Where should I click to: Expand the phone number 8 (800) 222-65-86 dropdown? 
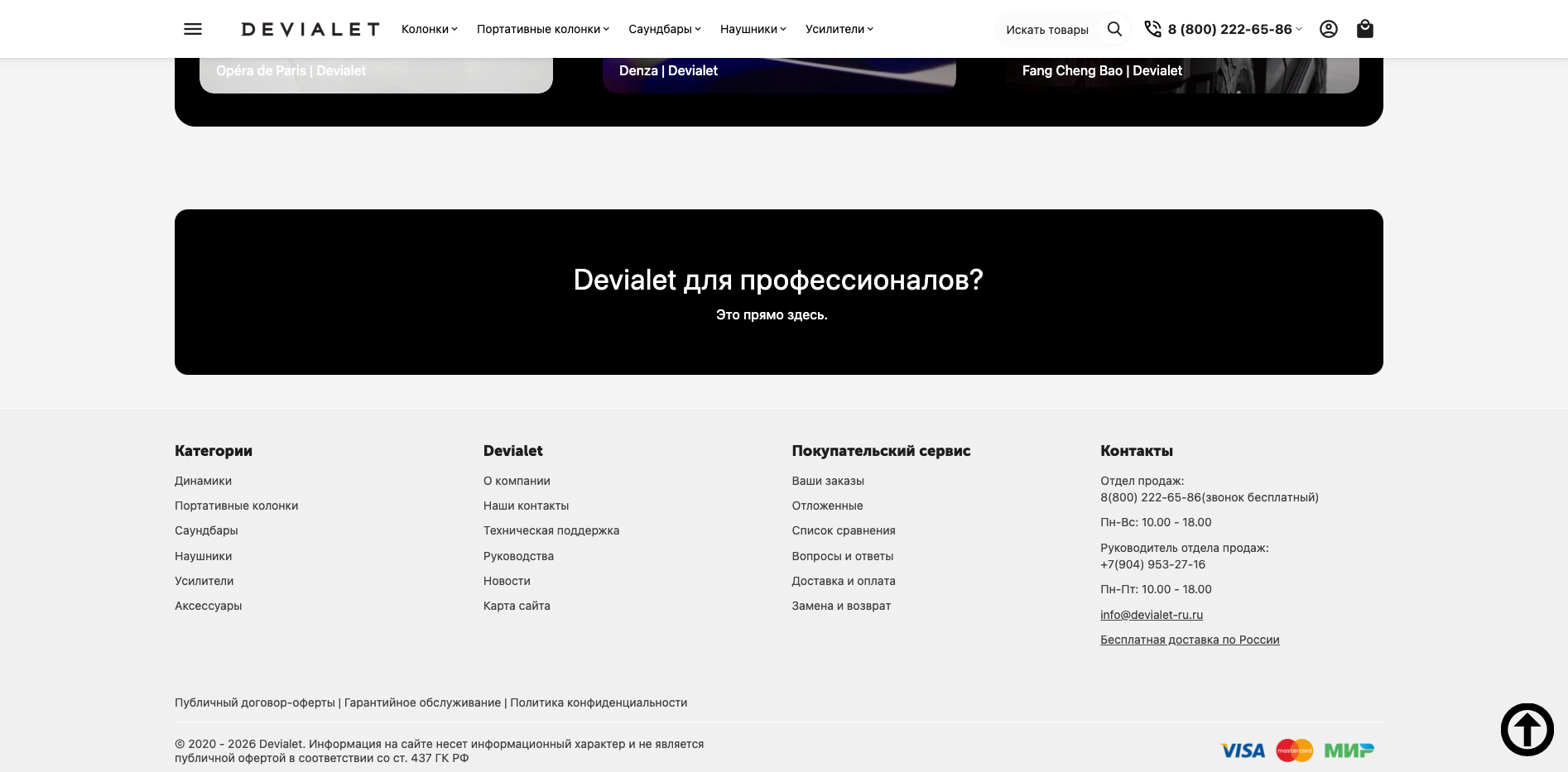[1235, 29]
